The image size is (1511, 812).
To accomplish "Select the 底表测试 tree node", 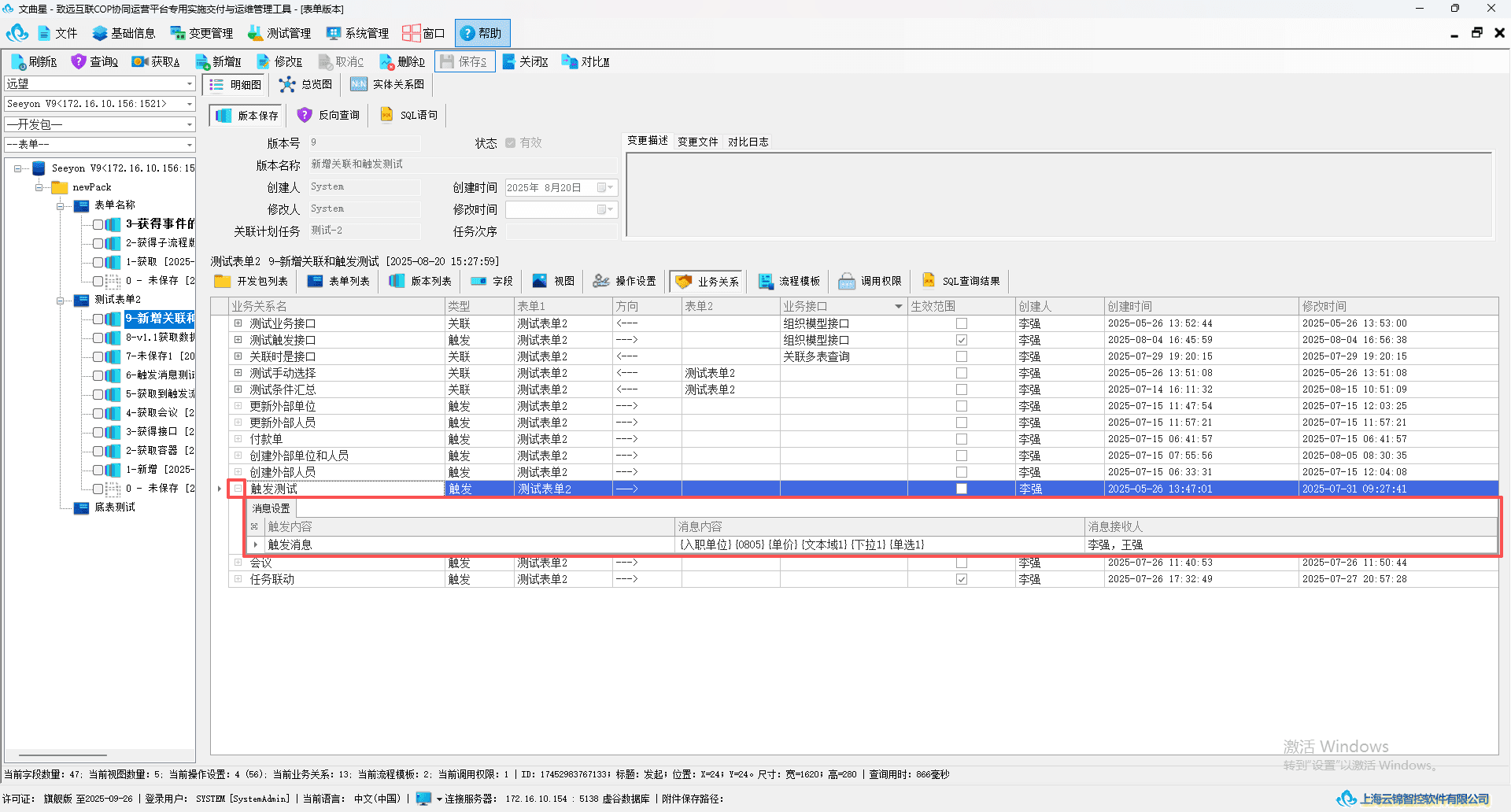I will [115, 507].
